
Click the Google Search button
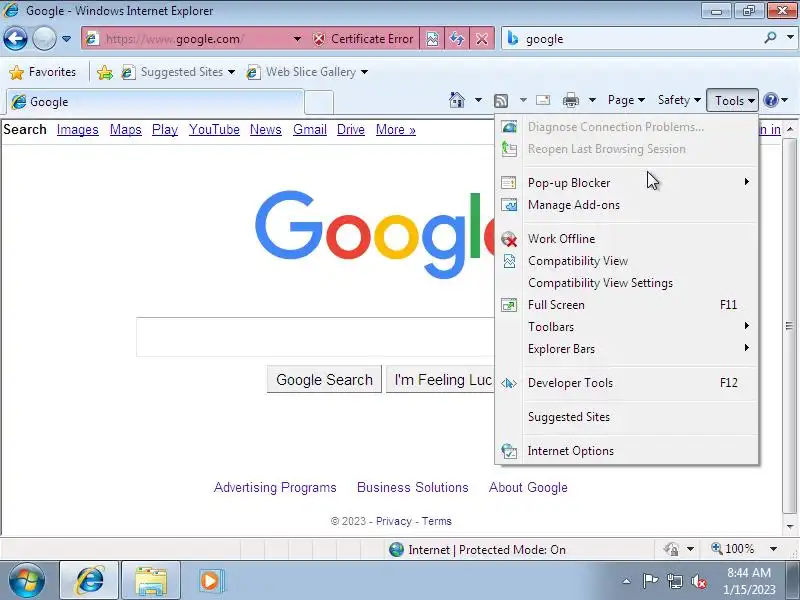324,380
